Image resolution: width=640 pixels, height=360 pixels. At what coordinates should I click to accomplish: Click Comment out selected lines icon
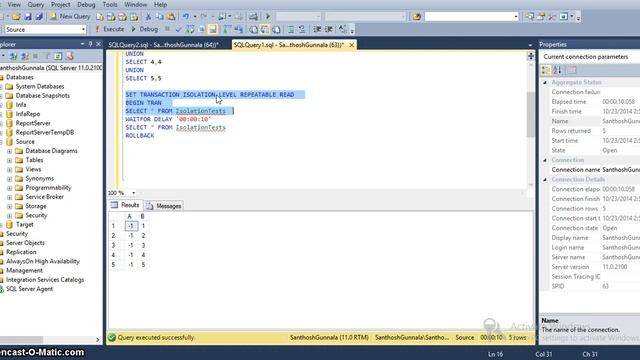(291, 29)
